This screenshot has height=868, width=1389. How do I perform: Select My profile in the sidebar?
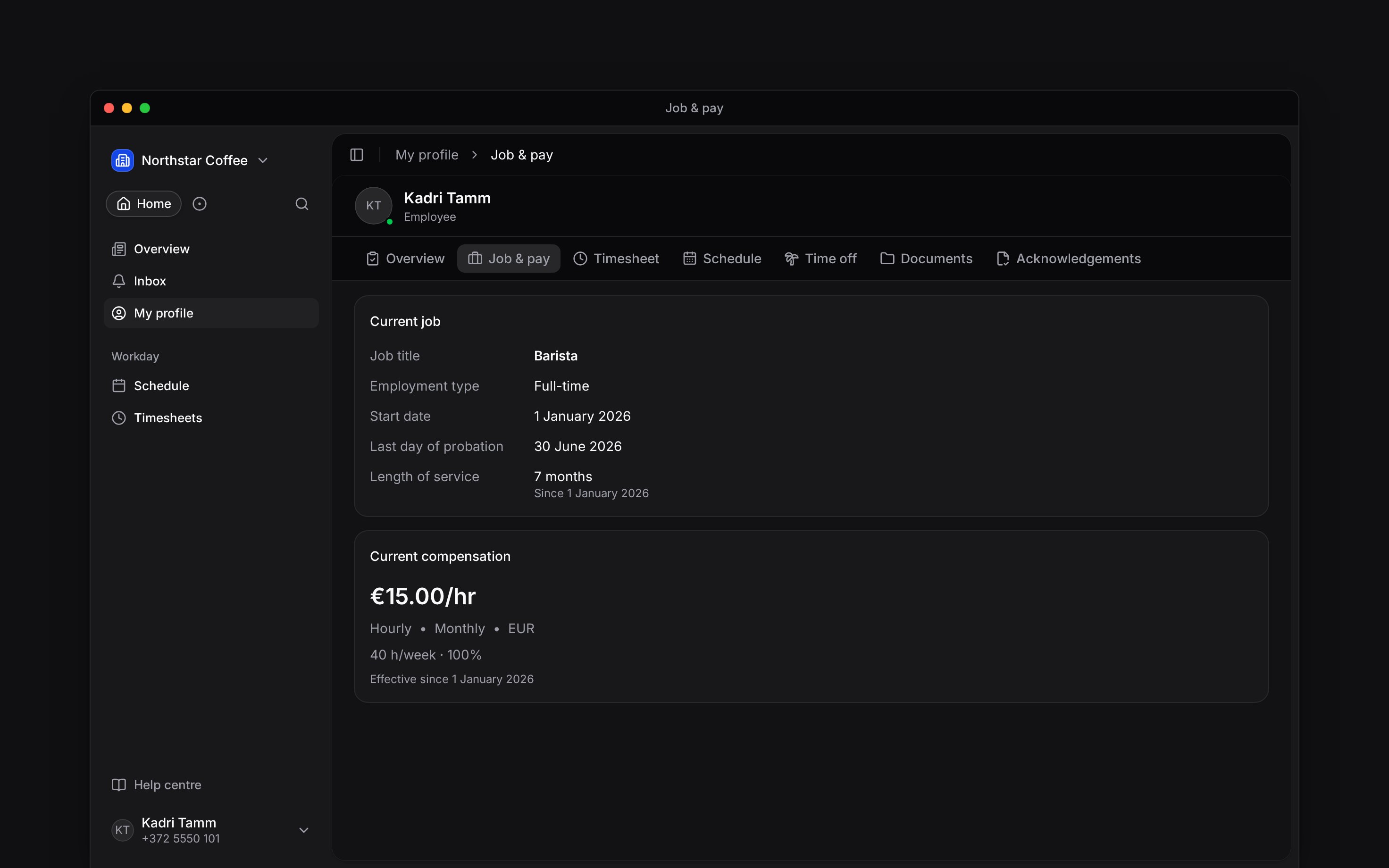click(211, 313)
